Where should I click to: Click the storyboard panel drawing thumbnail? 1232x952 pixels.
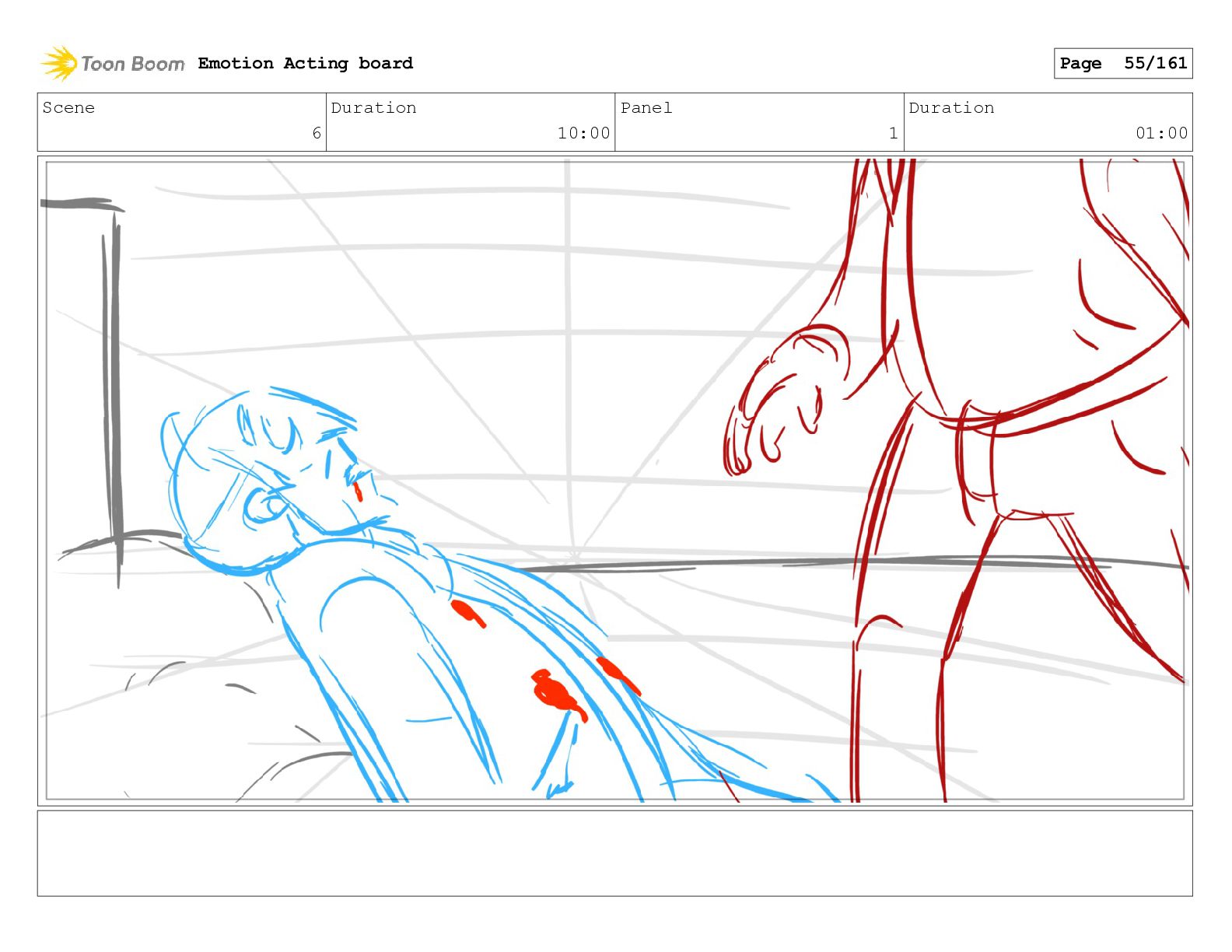click(614, 481)
